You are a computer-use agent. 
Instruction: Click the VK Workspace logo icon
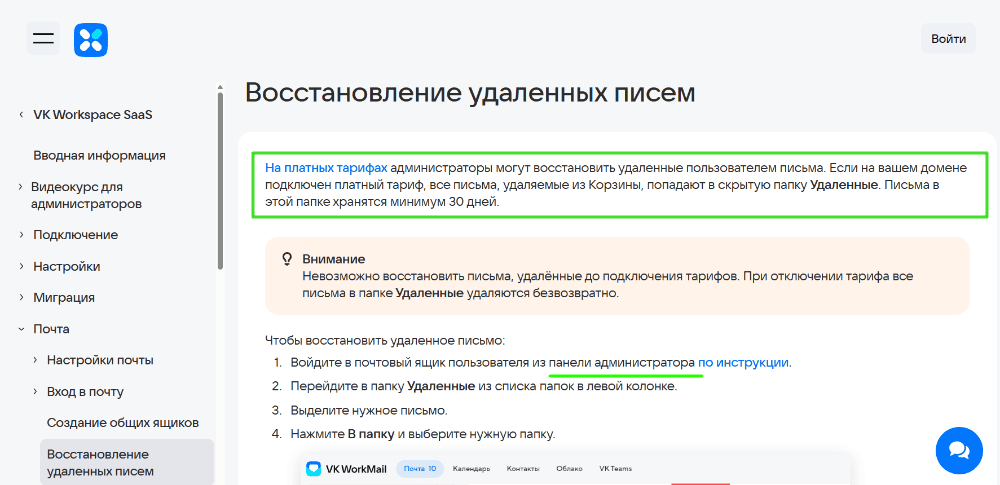coord(91,40)
